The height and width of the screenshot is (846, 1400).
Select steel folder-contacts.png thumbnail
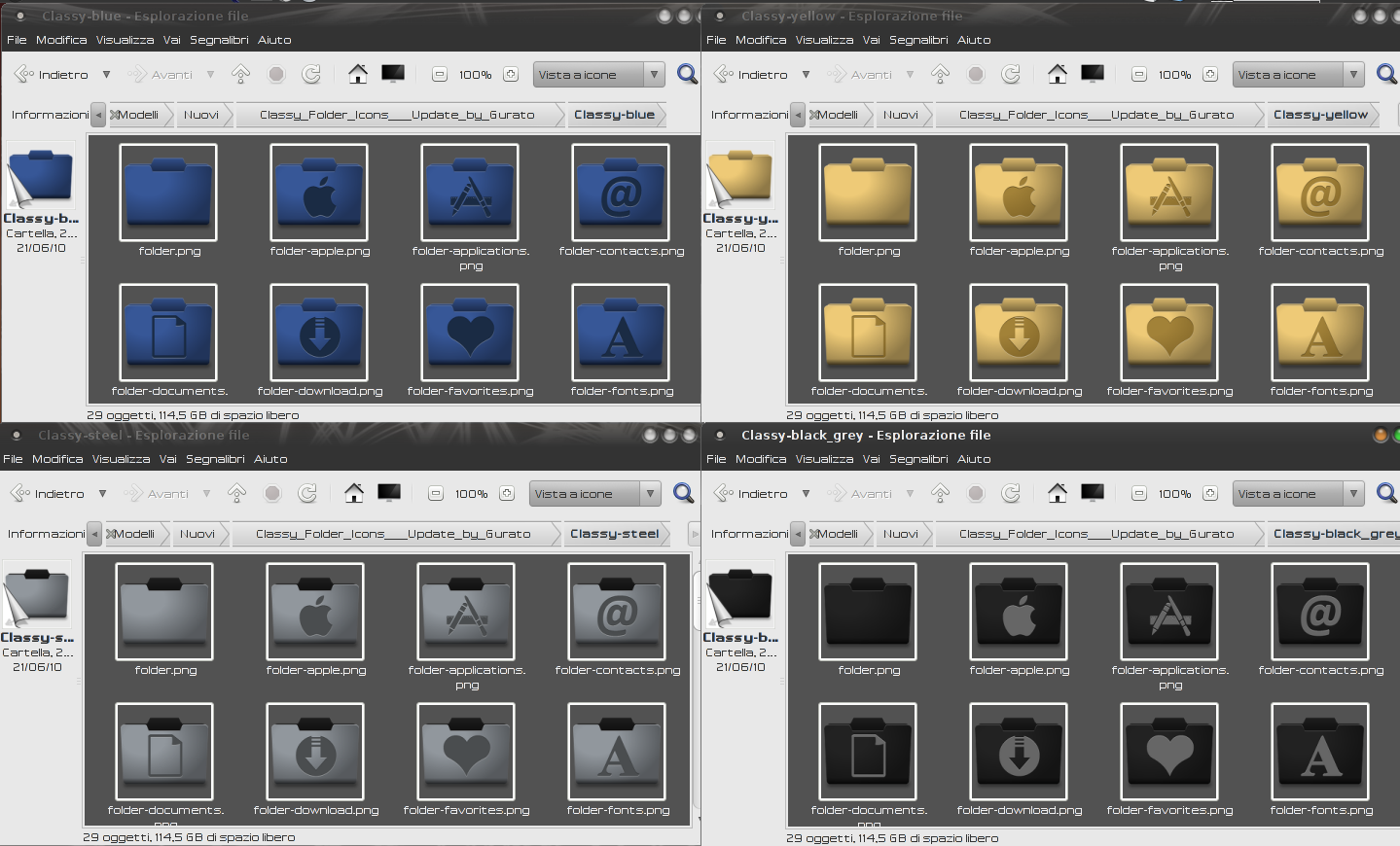[617, 612]
